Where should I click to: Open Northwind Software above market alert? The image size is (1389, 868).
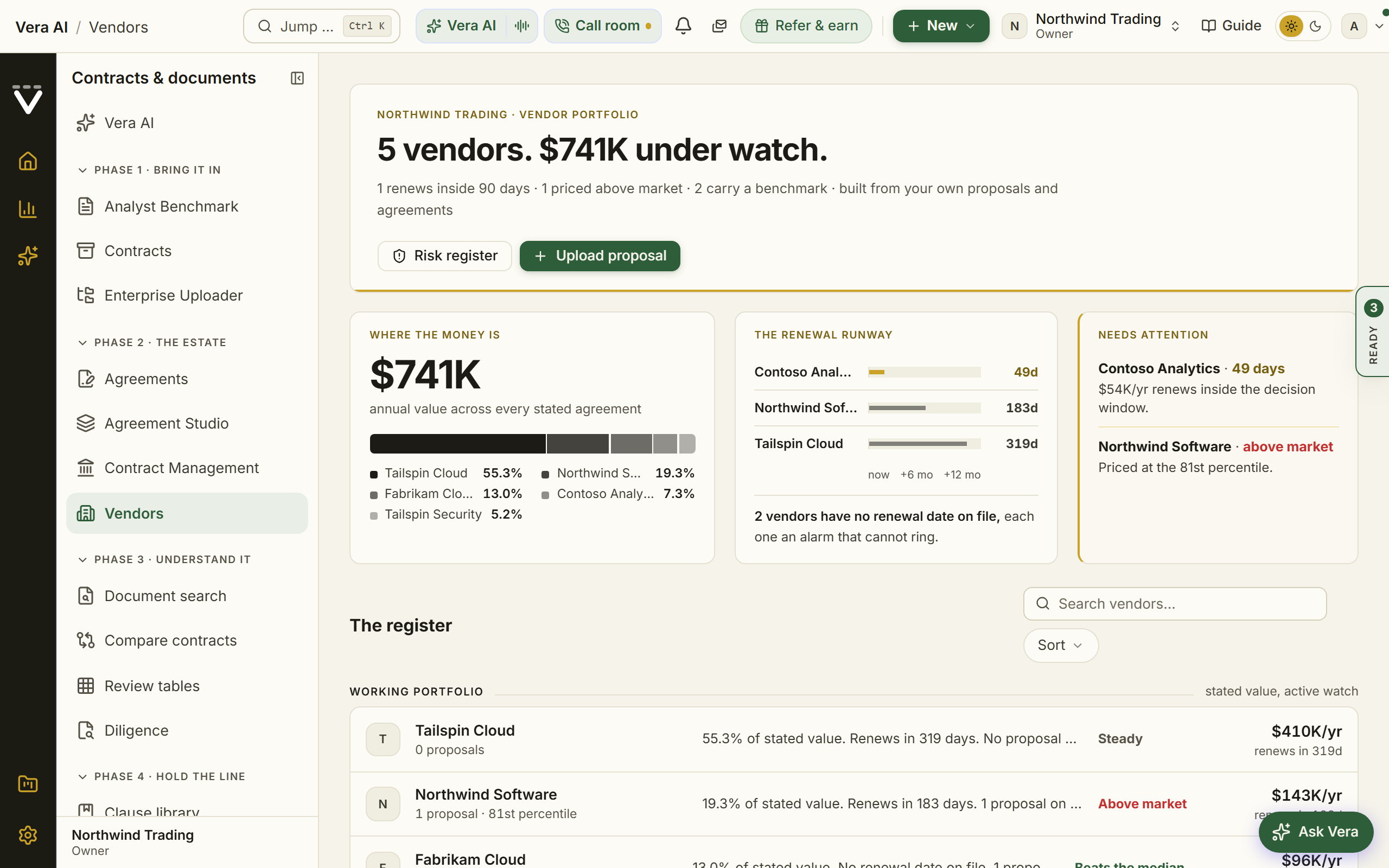coord(1218,456)
